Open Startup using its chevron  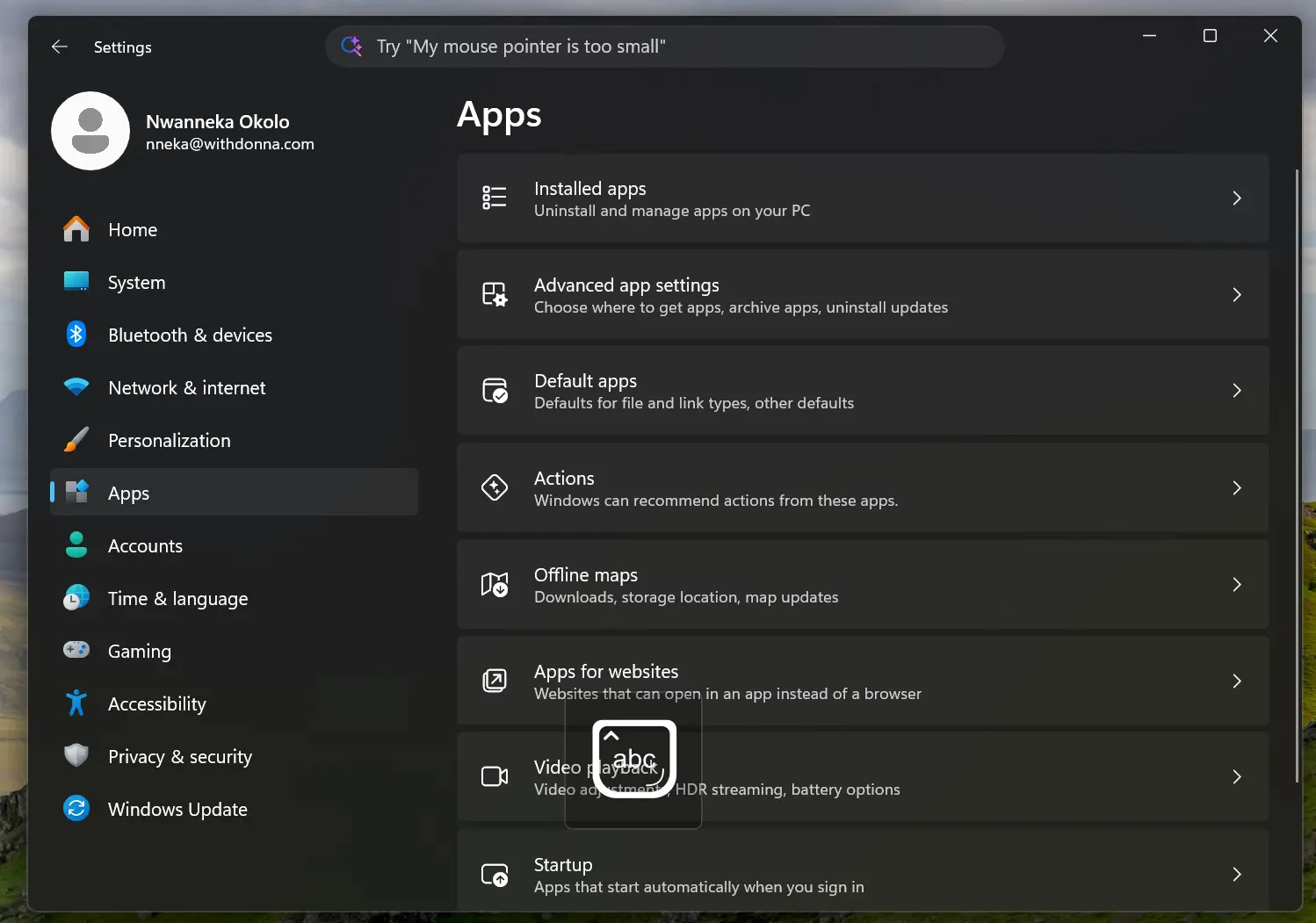[1237, 874]
